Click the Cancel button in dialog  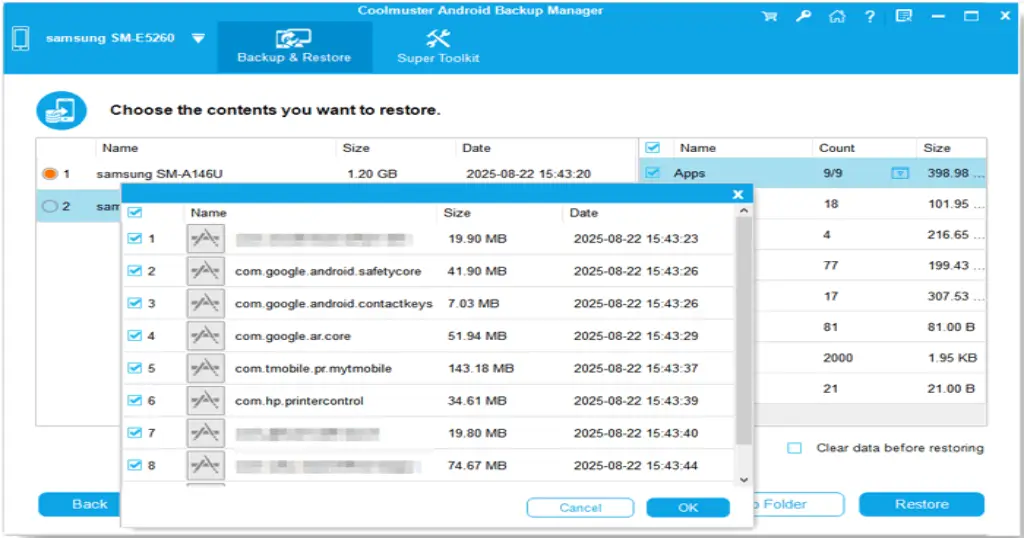[580, 507]
